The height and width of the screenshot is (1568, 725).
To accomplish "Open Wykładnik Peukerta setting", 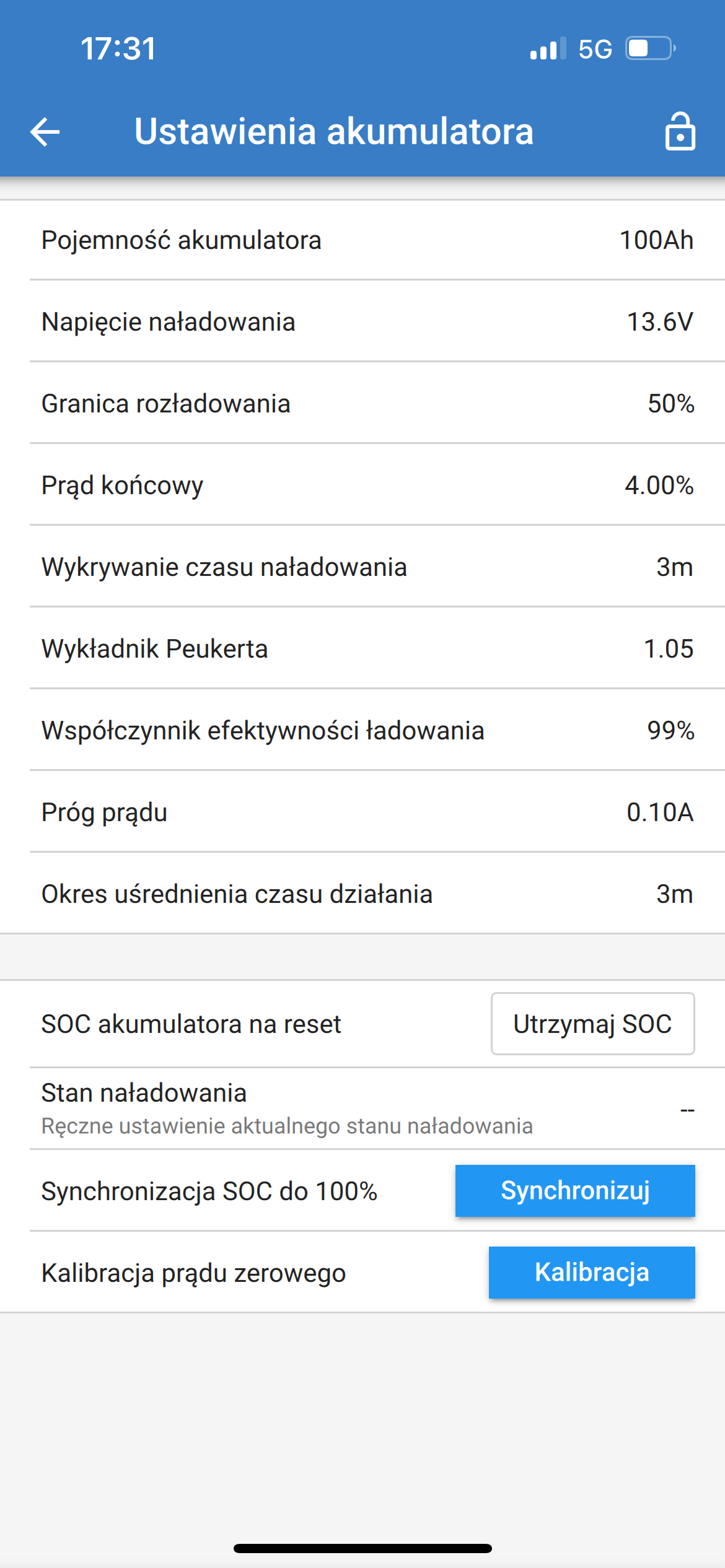I will (362, 648).
